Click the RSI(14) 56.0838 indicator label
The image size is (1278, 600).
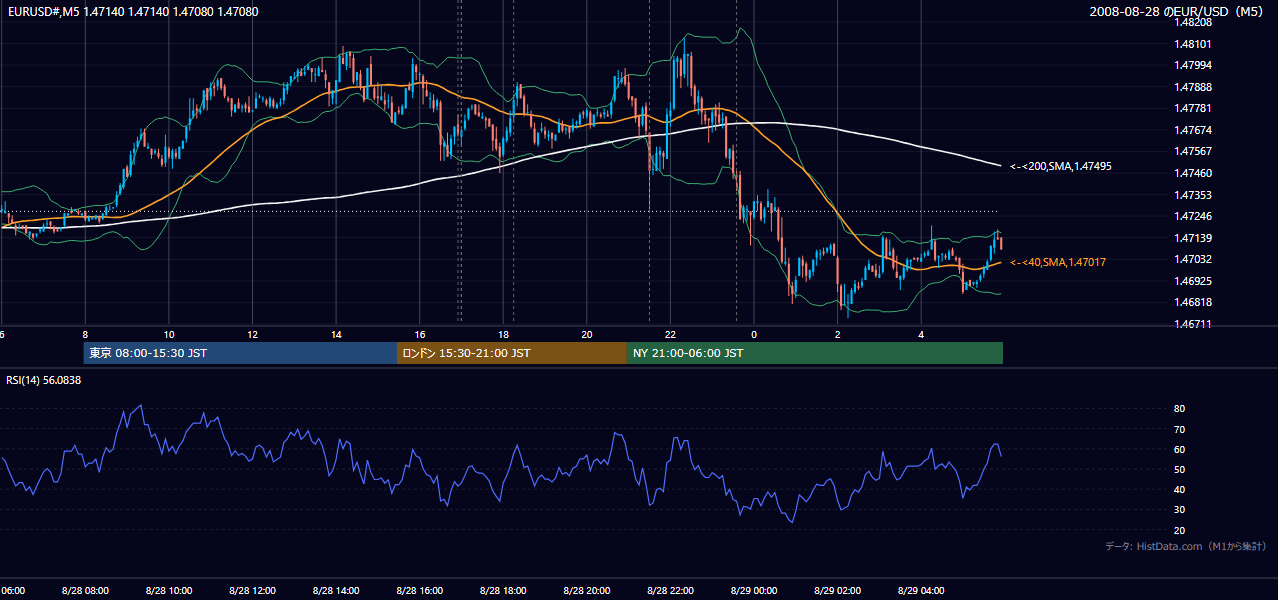pos(44,380)
